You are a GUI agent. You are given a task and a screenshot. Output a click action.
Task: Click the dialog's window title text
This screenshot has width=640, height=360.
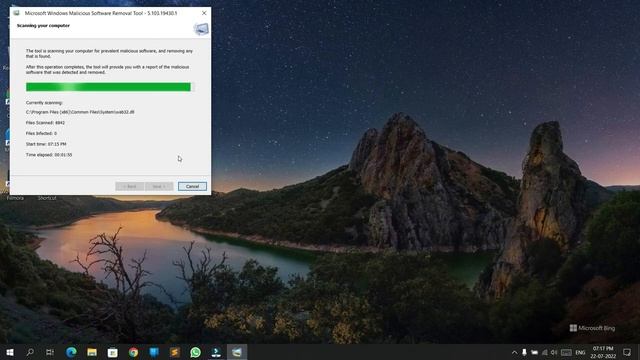pos(101,13)
